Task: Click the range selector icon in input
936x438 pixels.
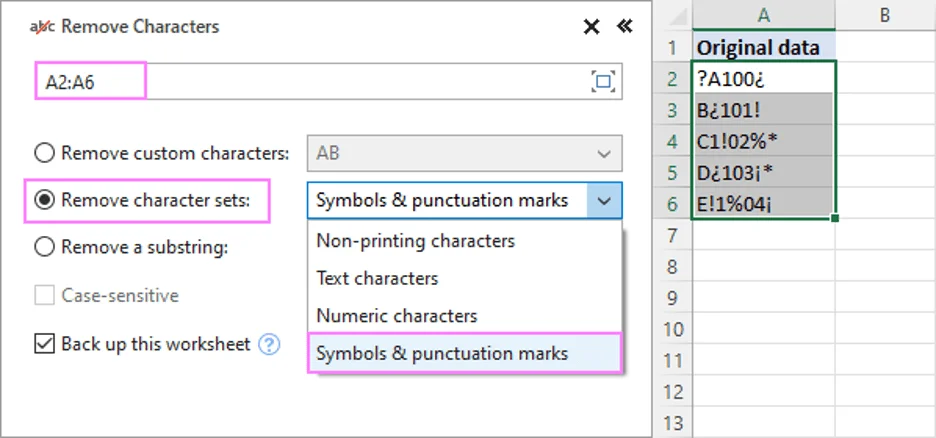Action: coord(602,82)
